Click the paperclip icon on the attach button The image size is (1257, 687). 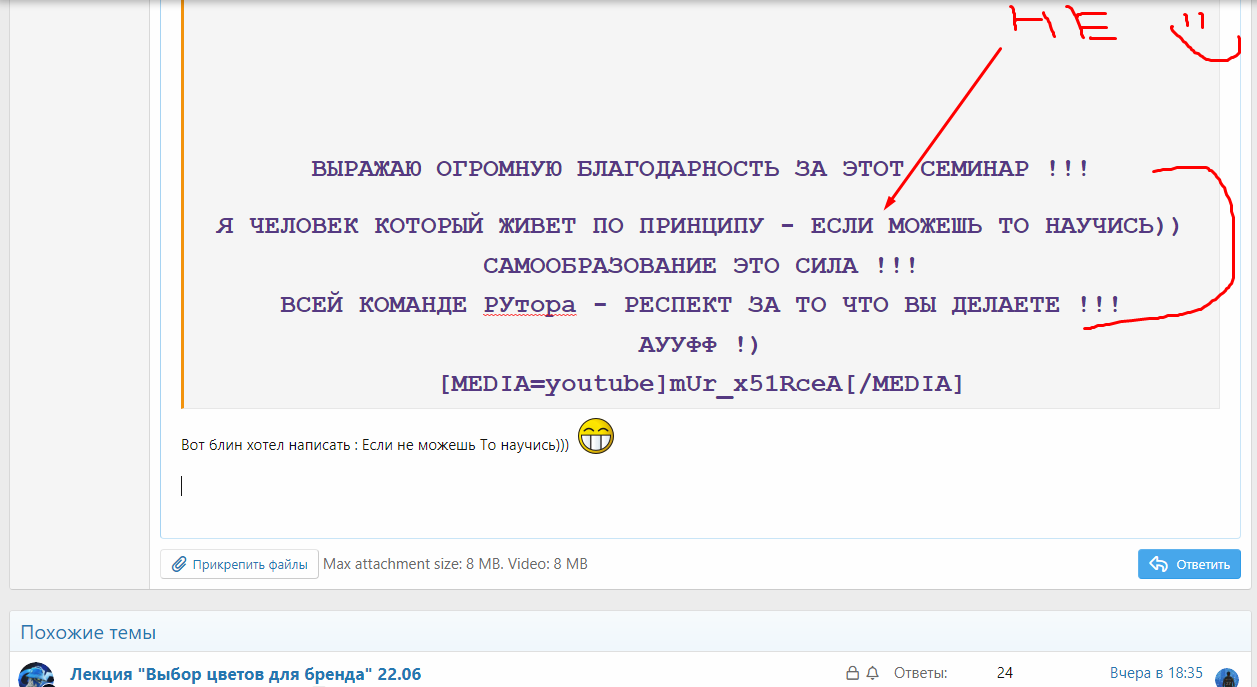[x=180, y=563]
